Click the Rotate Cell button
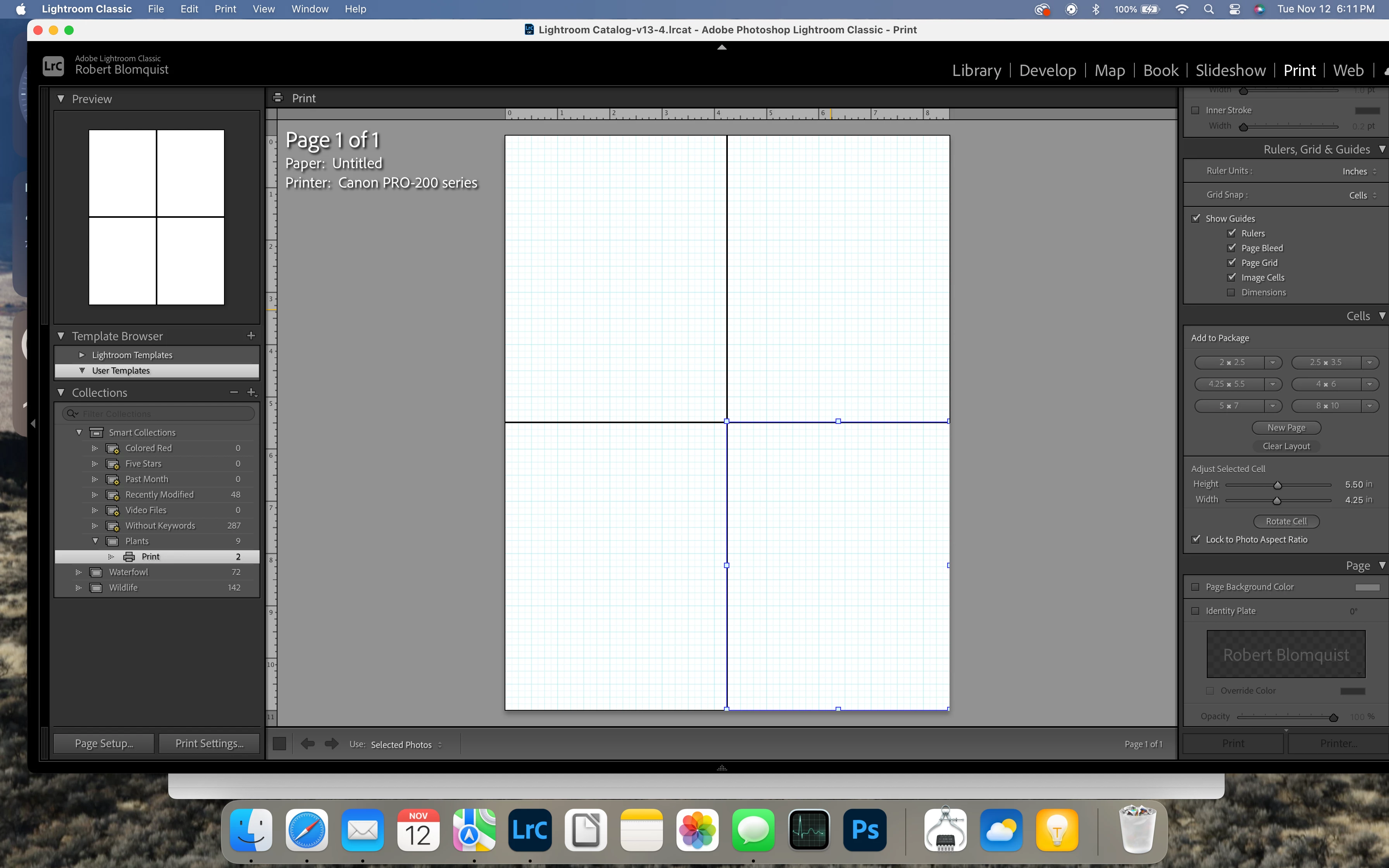Viewport: 1389px width, 868px height. (x=1286, y=521)
